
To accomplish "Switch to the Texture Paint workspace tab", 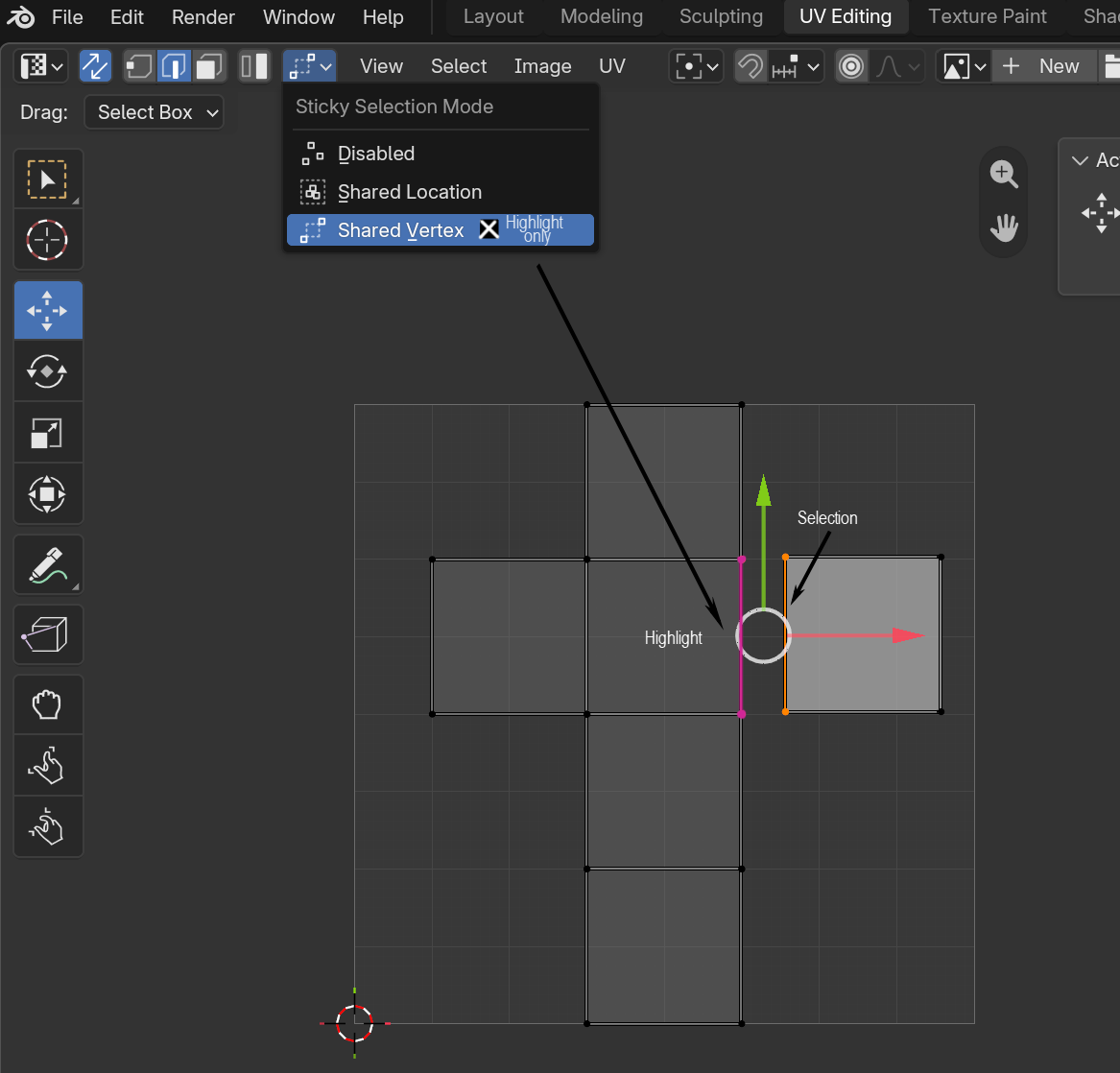I will click(988, 16).
